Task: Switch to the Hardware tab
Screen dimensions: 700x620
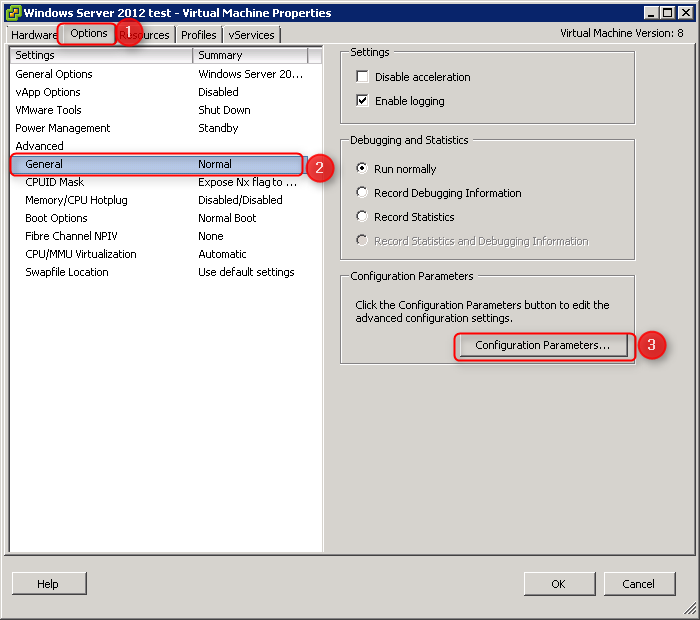Action: [33, 35]
